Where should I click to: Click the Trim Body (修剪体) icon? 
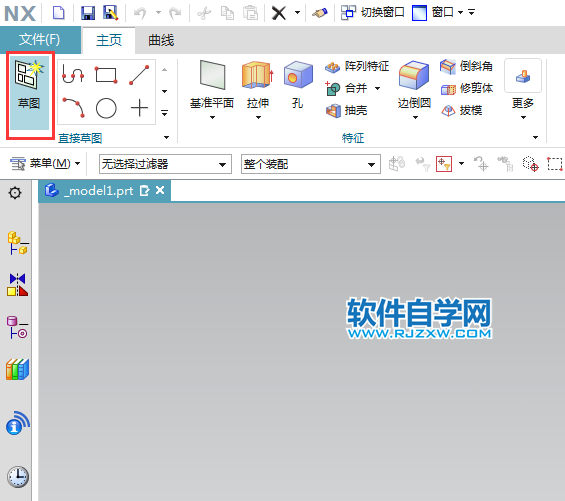(448, 89)
